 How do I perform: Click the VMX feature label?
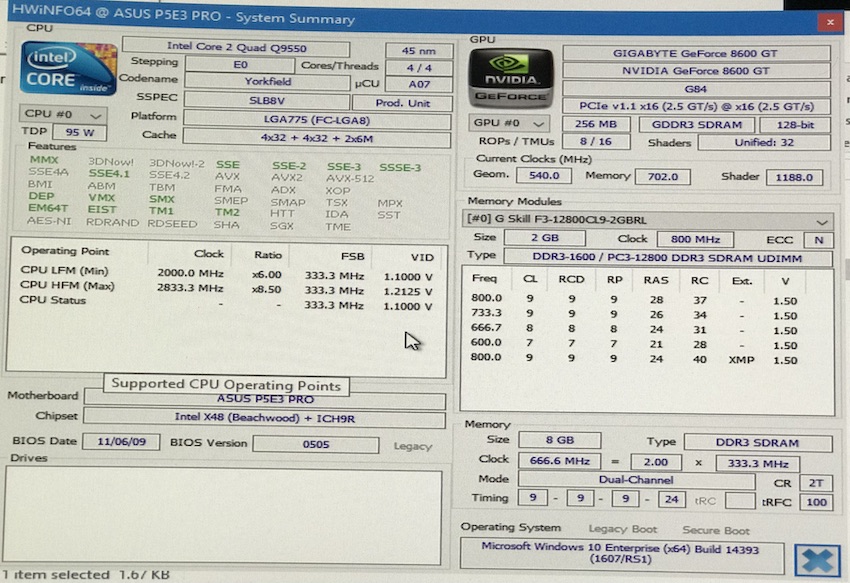pyautogui.click(x=101, y=197)
